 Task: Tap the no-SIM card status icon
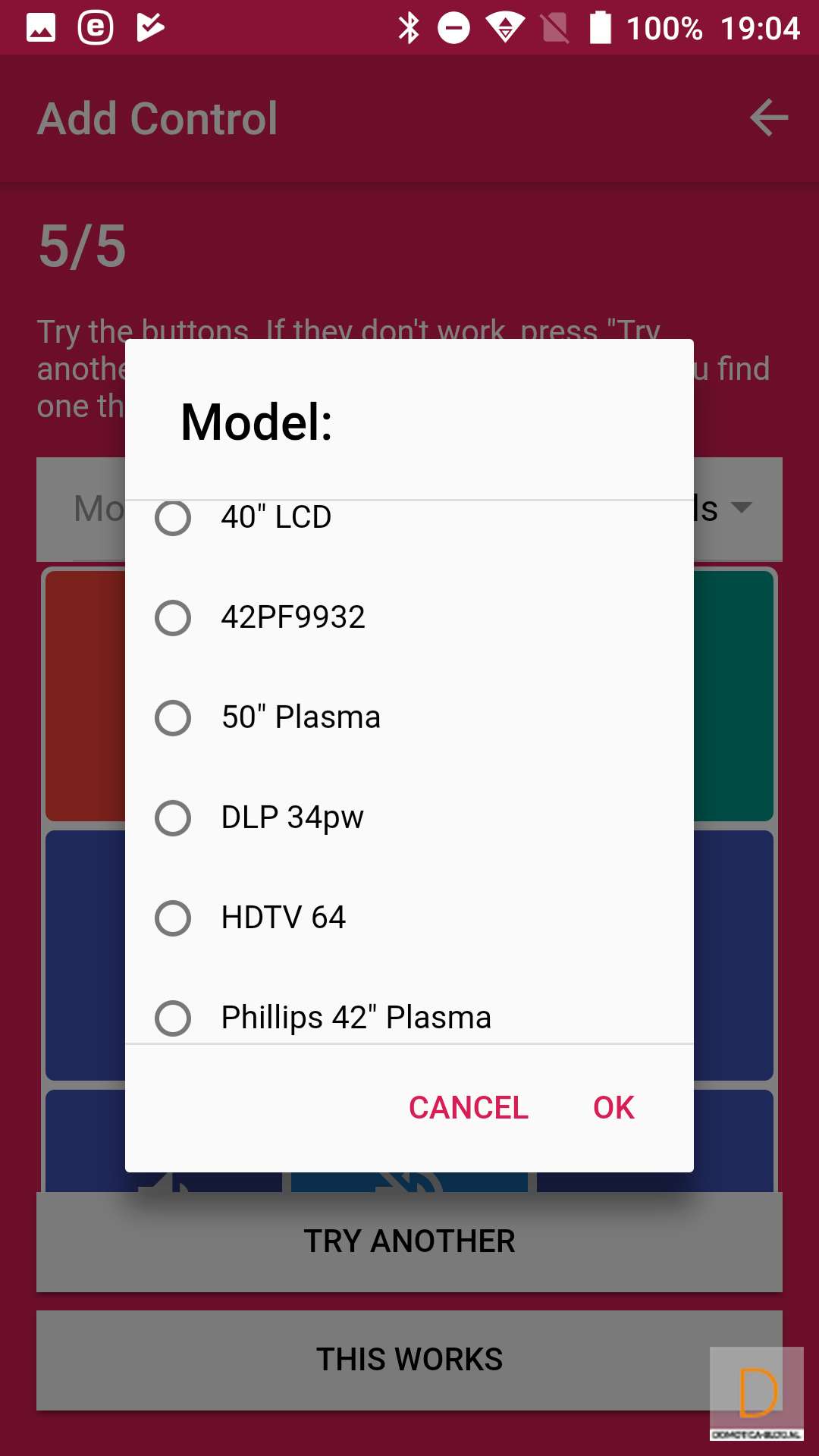click(555, 28)
